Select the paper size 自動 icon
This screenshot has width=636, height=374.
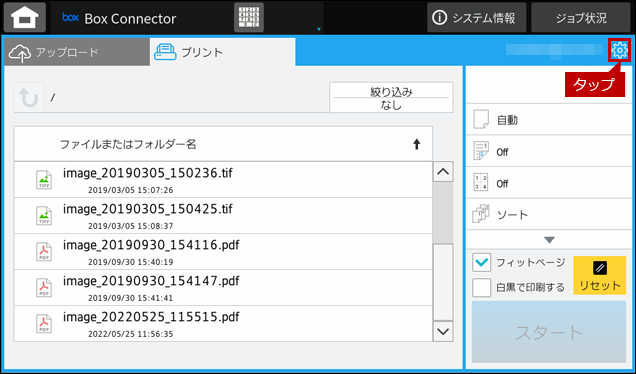[x=481, y=120]
